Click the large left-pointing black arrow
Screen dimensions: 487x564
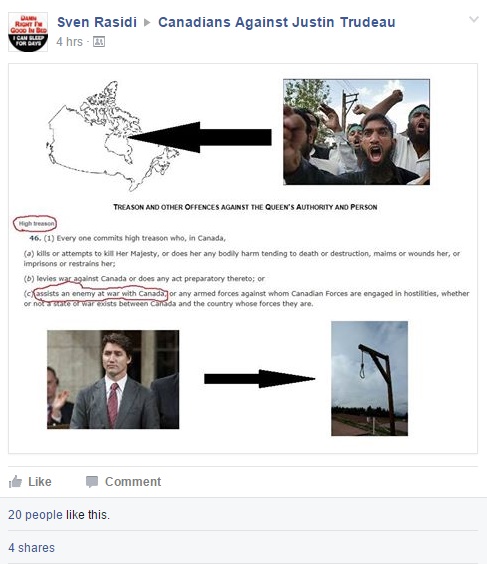coord(200,137)
